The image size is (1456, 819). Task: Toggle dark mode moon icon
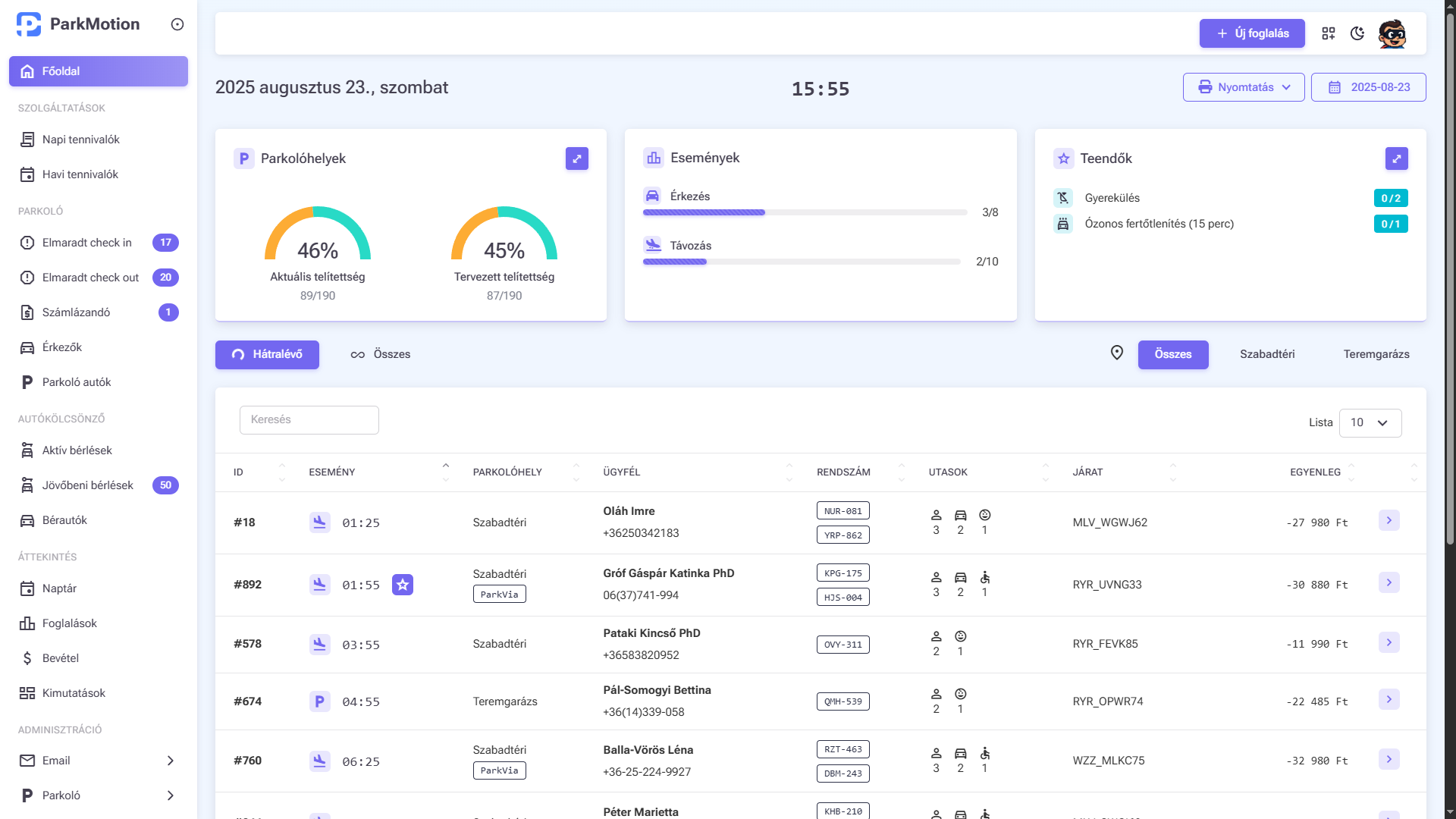tap(1357, 33)
